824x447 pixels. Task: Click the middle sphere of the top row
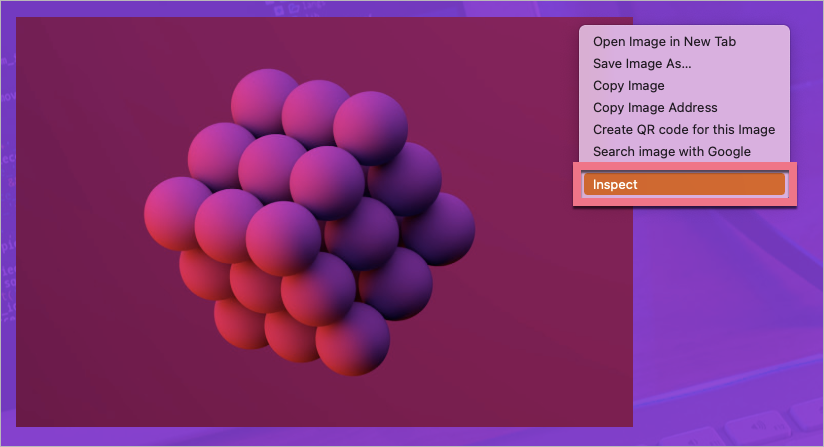(316, 112)
